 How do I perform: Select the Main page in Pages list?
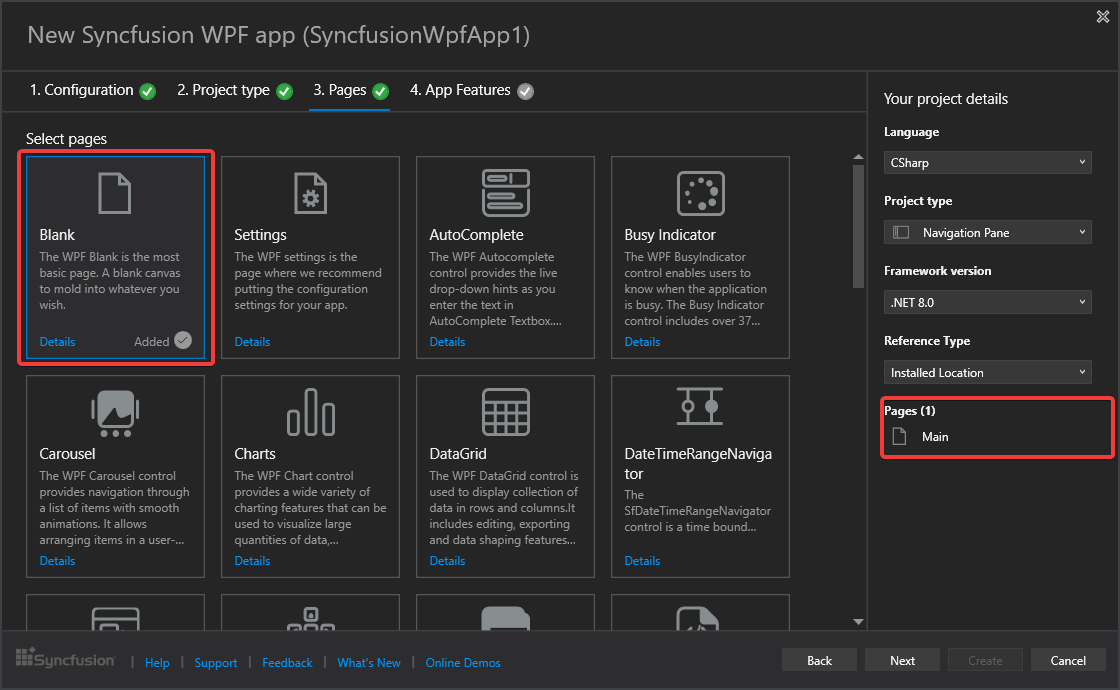pos(935,437)
